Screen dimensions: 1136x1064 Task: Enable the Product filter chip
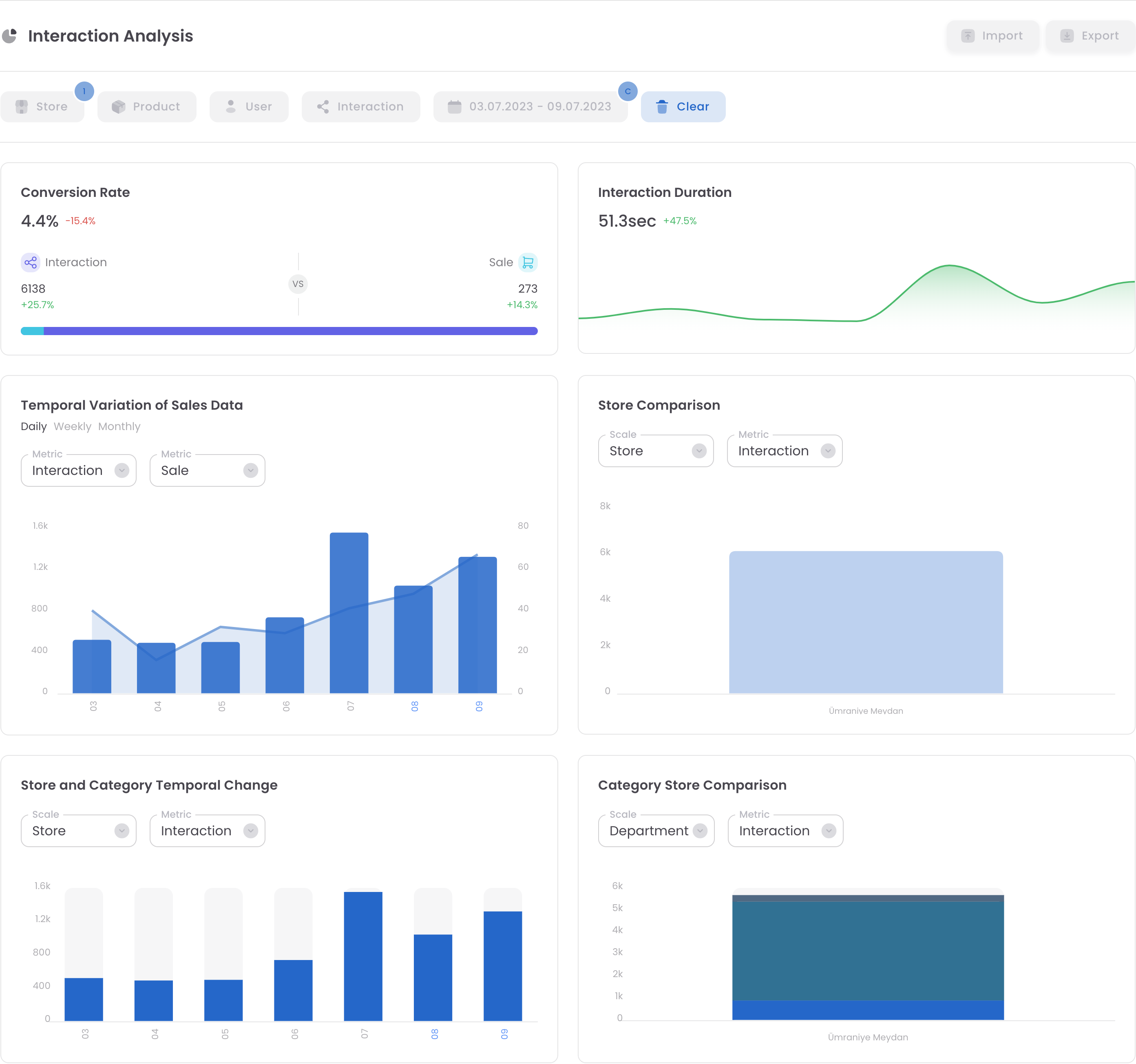click(x=146, y=106)
